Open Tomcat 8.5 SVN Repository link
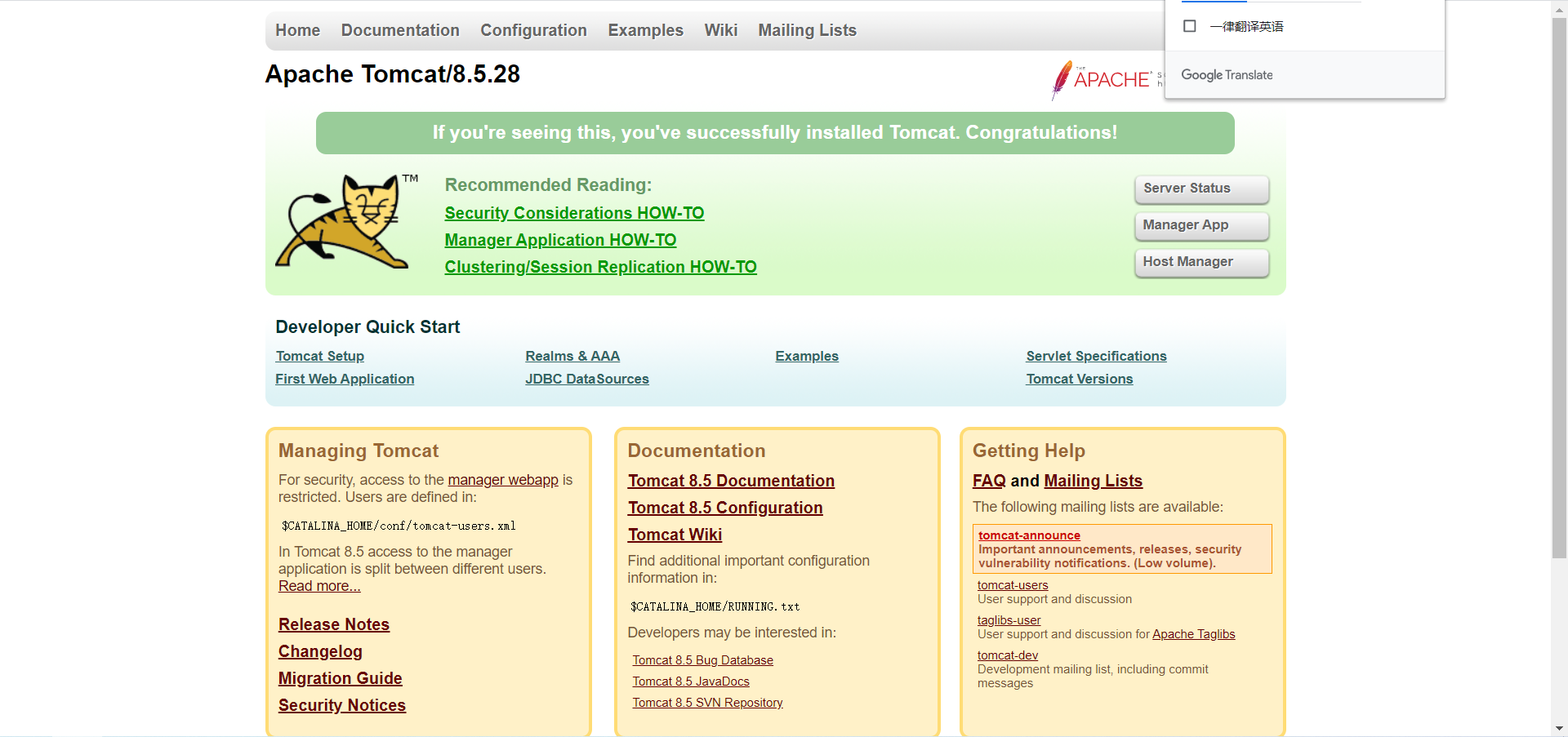The width and height of the screenshot is (1568, 737). (x=707, y=703)
